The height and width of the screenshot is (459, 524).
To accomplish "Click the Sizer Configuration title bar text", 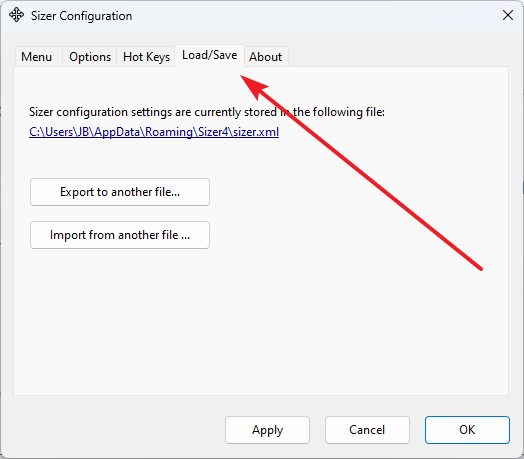I will [x=82, y=16].
